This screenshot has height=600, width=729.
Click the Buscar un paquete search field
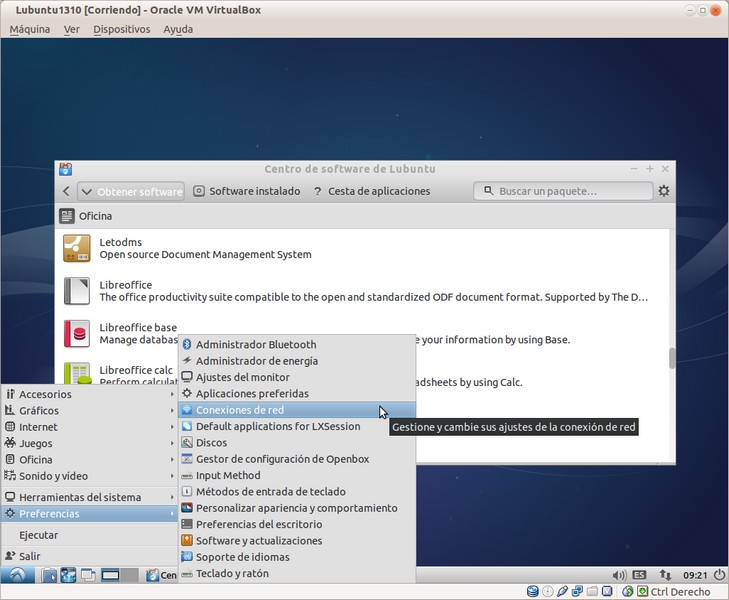tap(563, 191)
